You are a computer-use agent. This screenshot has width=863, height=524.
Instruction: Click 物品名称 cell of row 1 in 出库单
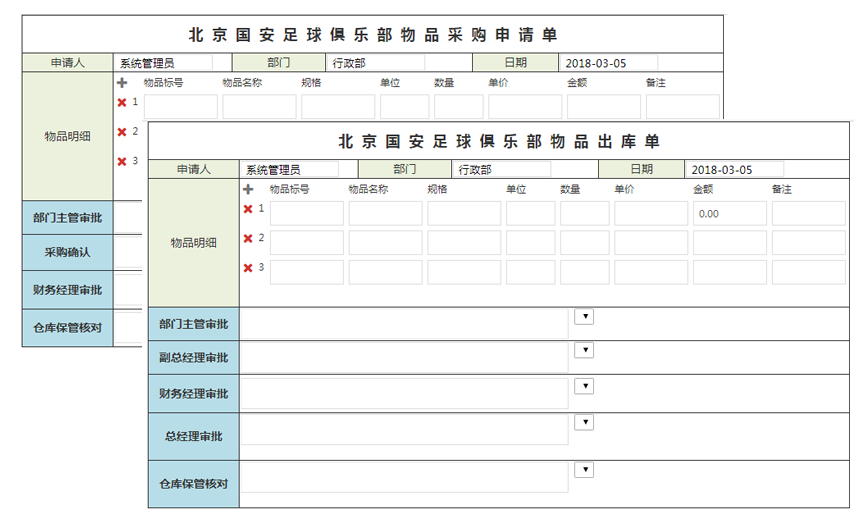click(x=385, y=214)
